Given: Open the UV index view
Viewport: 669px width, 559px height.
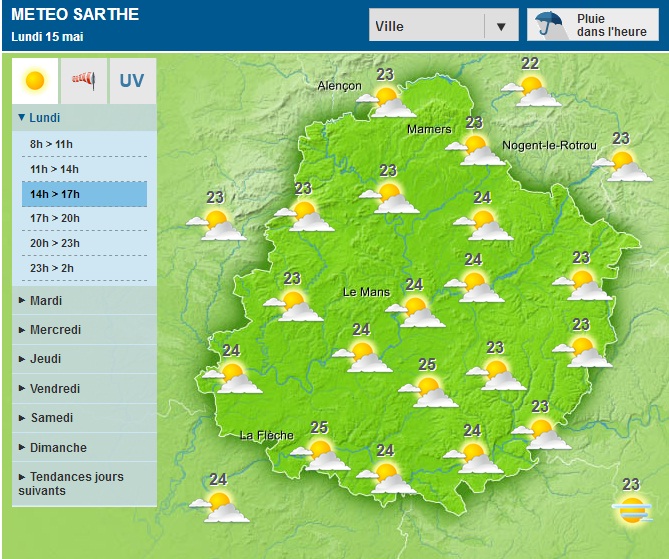Looking at the screenshot, I should pyautogui.click(x=132, y=80).
